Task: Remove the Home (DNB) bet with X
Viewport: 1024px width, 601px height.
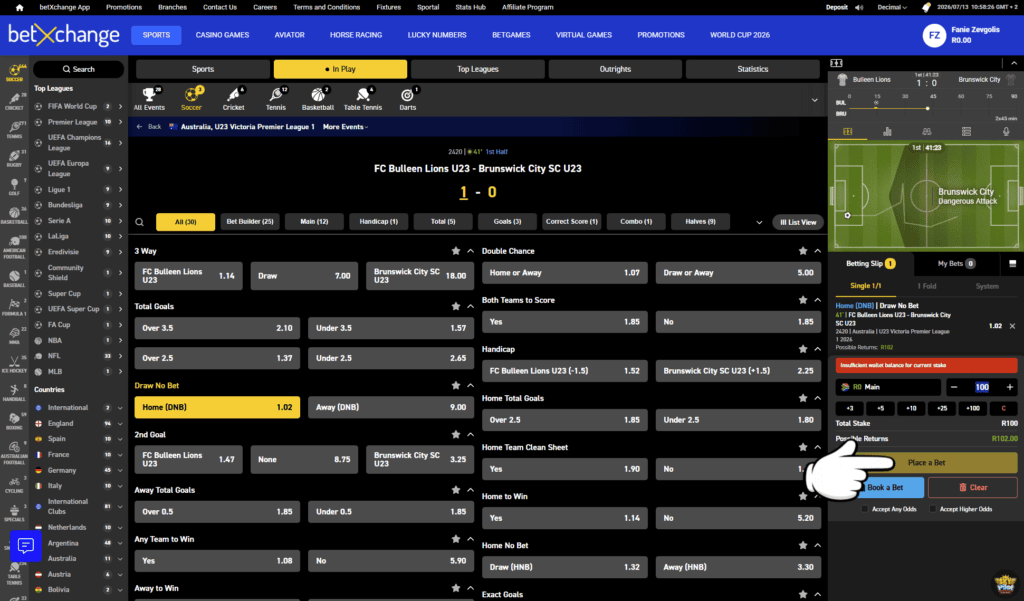Action: [1012, 326]
